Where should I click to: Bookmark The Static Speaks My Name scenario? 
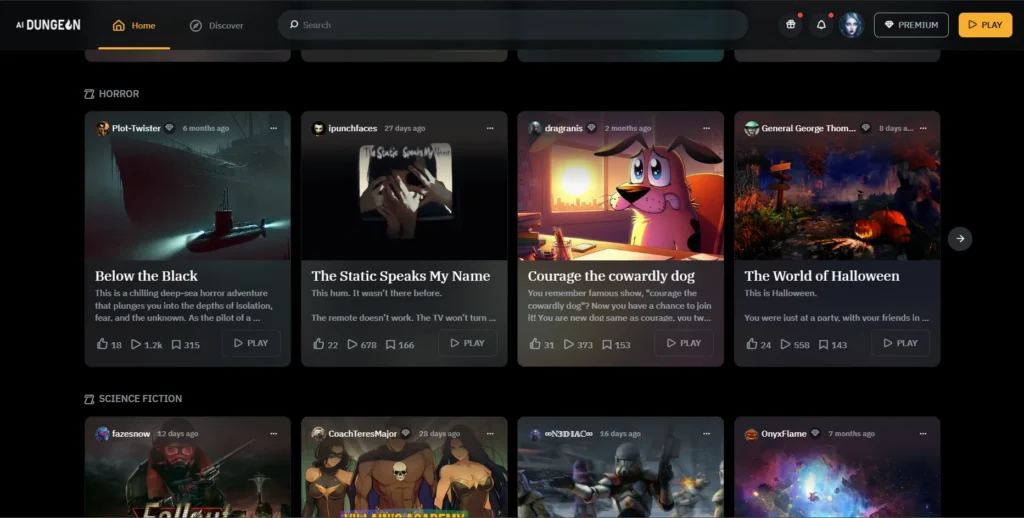pyautogui.click(x=390, y=344)
